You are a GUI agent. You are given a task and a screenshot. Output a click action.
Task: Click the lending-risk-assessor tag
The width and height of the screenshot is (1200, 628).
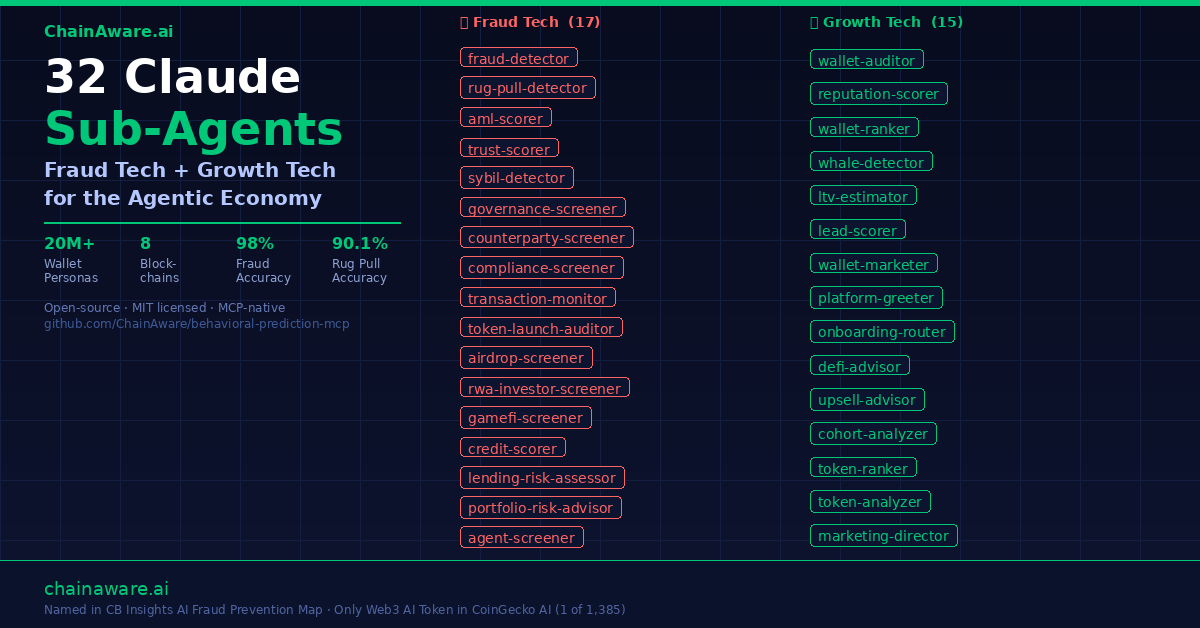coord(542,478)
